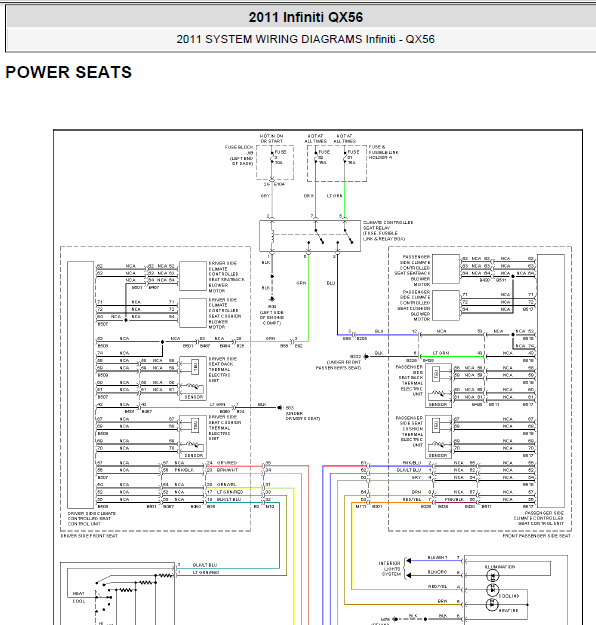Click the "ILLUMINATION" label in switch box
This screenshot has height=625, width=596.
coord(500,567)
